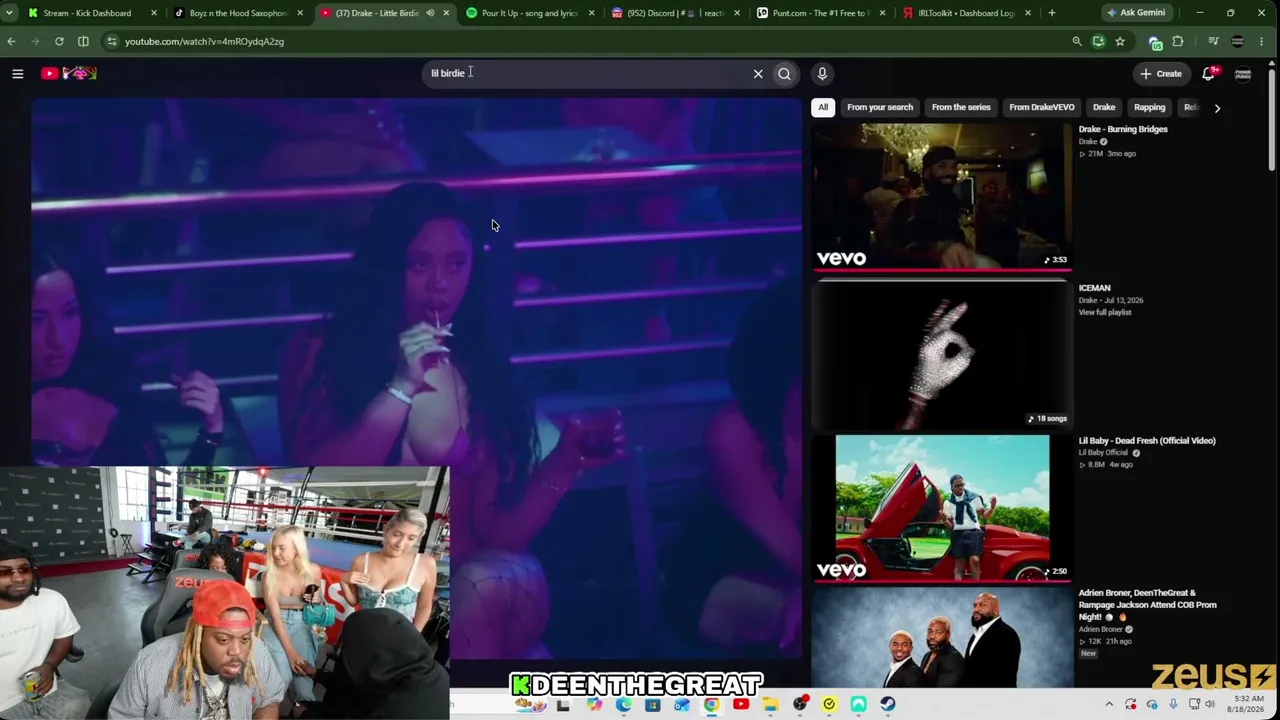Select the 'From the series' chip
This screenshot has width=1280, height=720.
[961, 107]
